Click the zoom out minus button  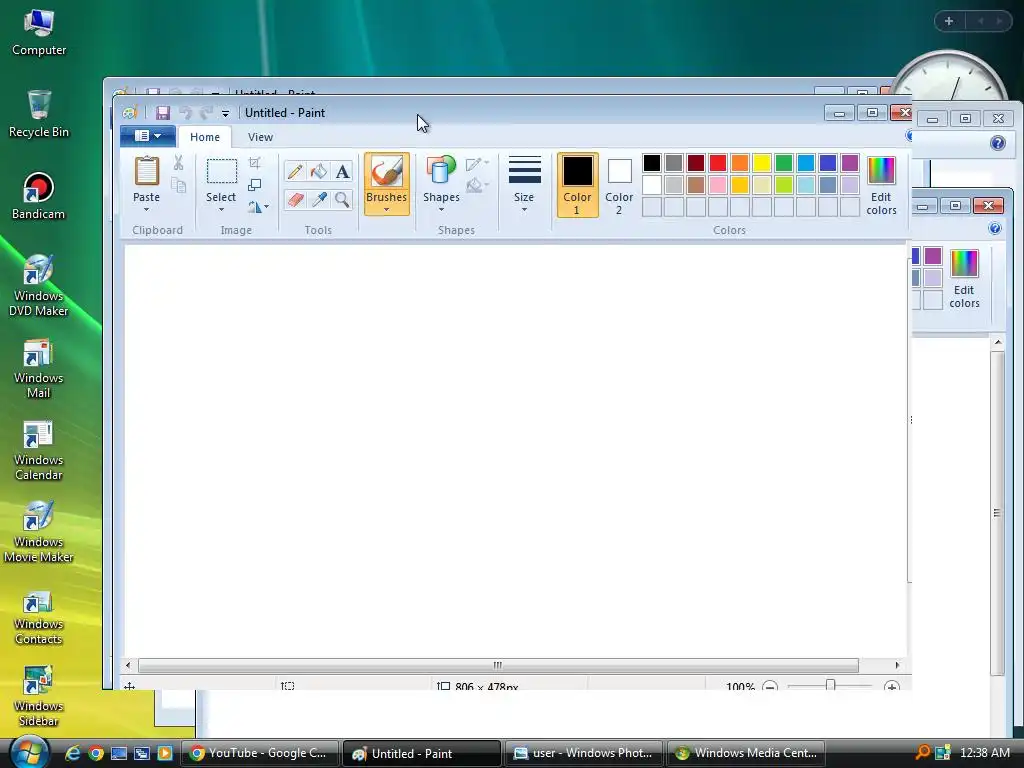(770, 686)
